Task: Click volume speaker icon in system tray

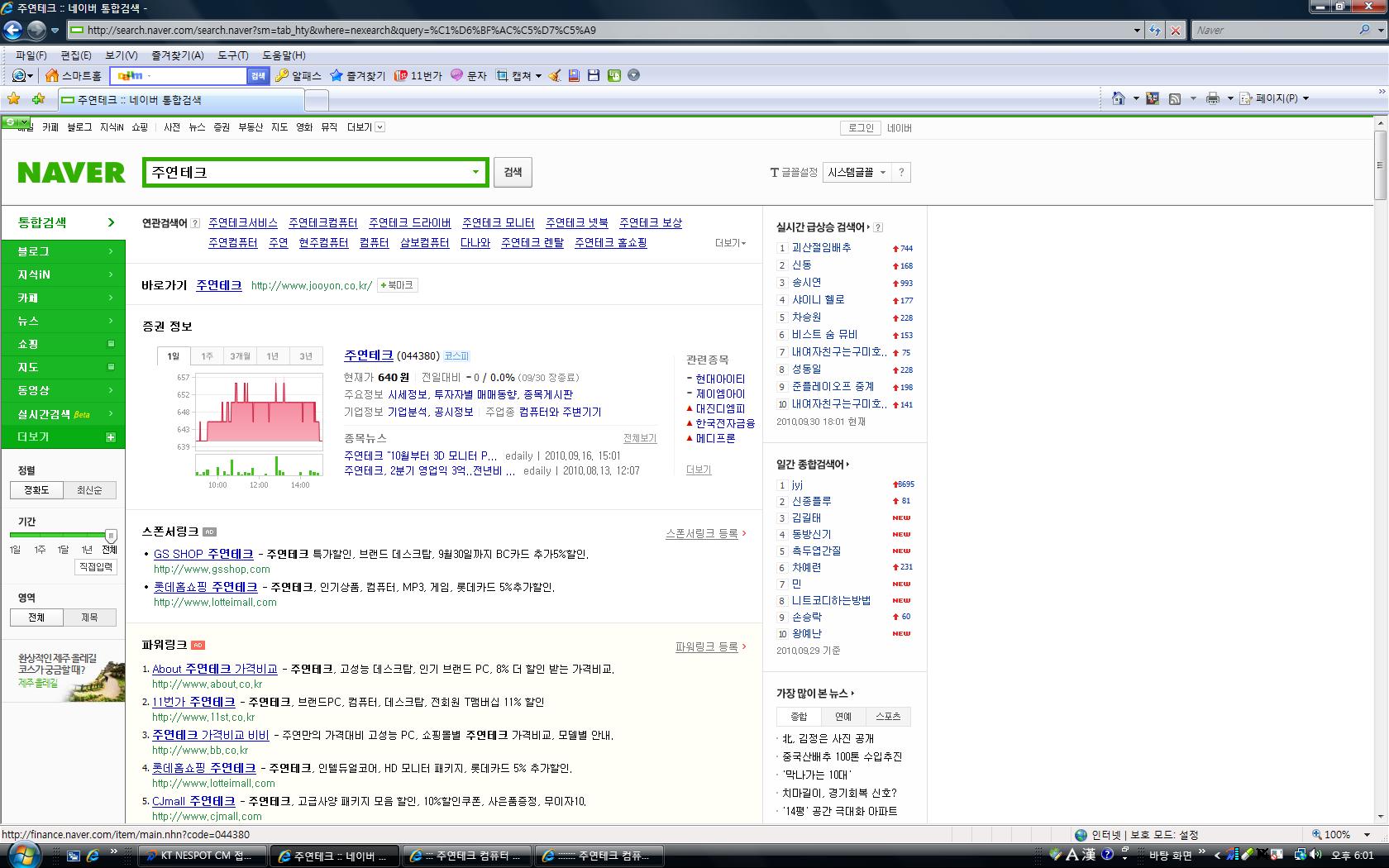Action: coord(1315,856)
